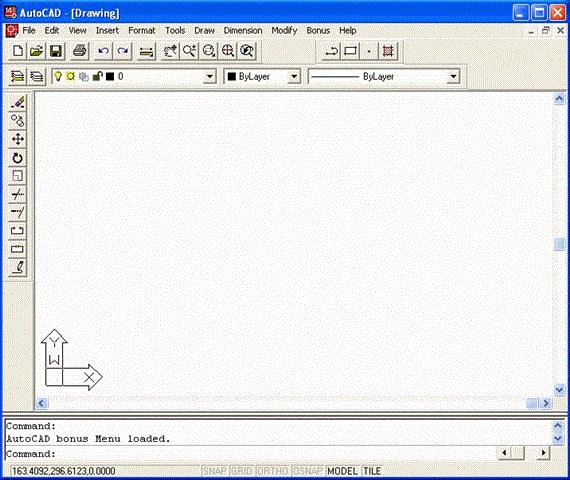Screen dimensions: 570x480
Task: Expand the linetype ByLayer dropdown arrow
Action: pyautogui.click(x=453, y=77)
